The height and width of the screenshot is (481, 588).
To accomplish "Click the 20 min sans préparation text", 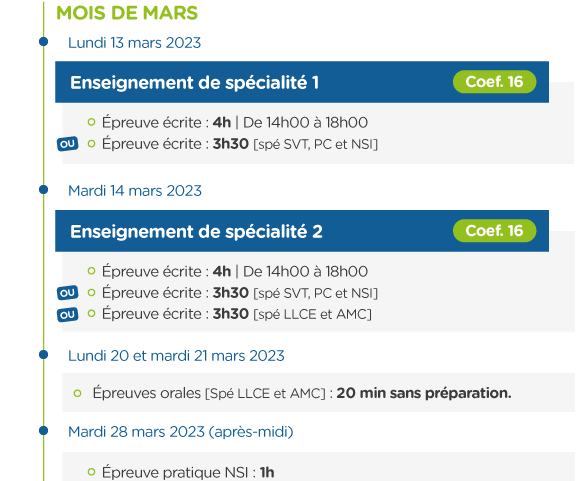I will pos(424,393).
